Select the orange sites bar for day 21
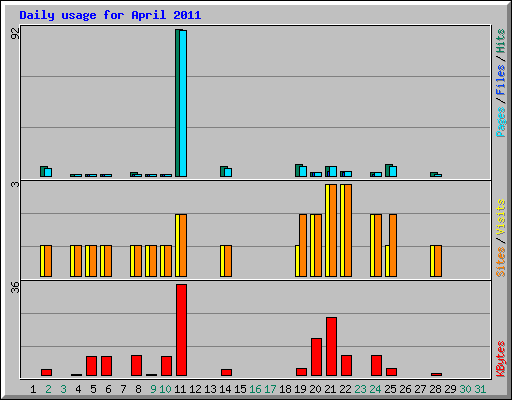 [x=333, y=230]
